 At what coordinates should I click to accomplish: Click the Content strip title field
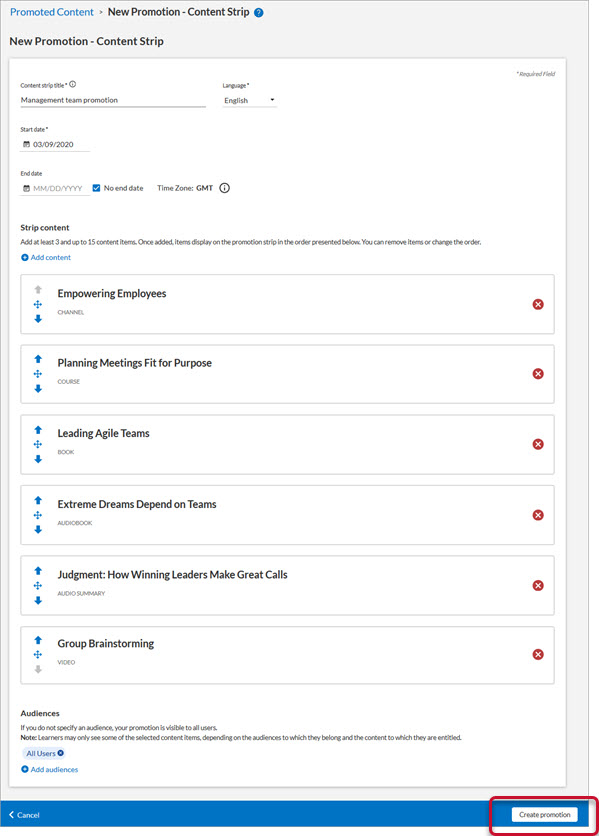tap(113, 100)
